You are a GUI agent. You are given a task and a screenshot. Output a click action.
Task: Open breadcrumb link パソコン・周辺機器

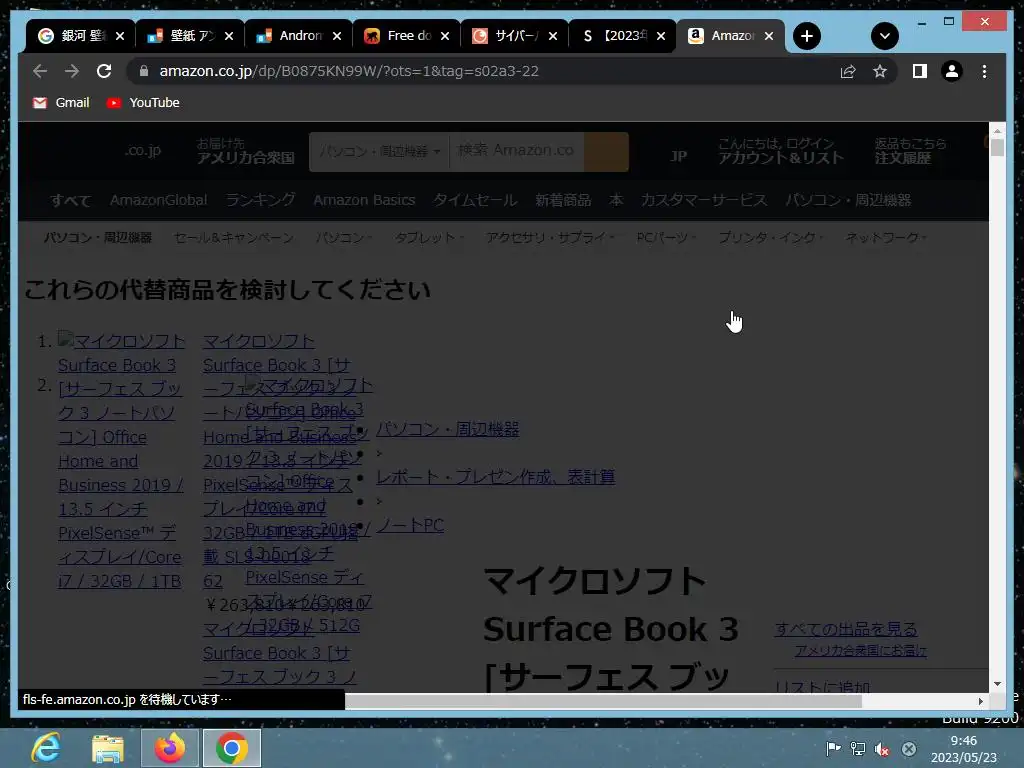pyautogui.click(x=448, y=429)
